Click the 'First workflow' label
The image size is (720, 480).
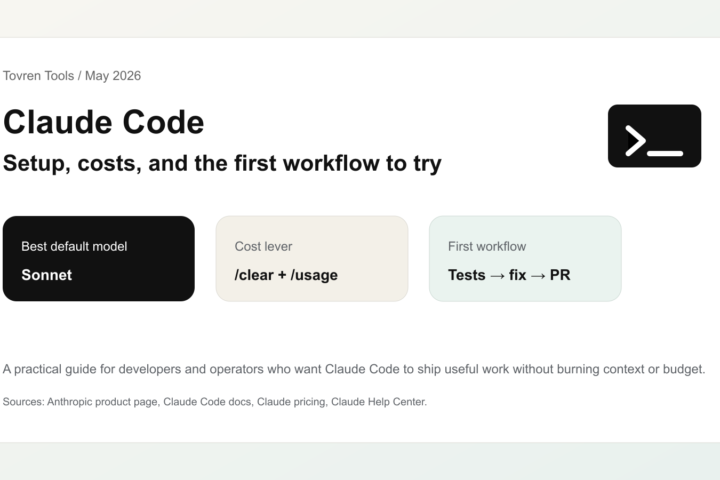tap(487, 246)
